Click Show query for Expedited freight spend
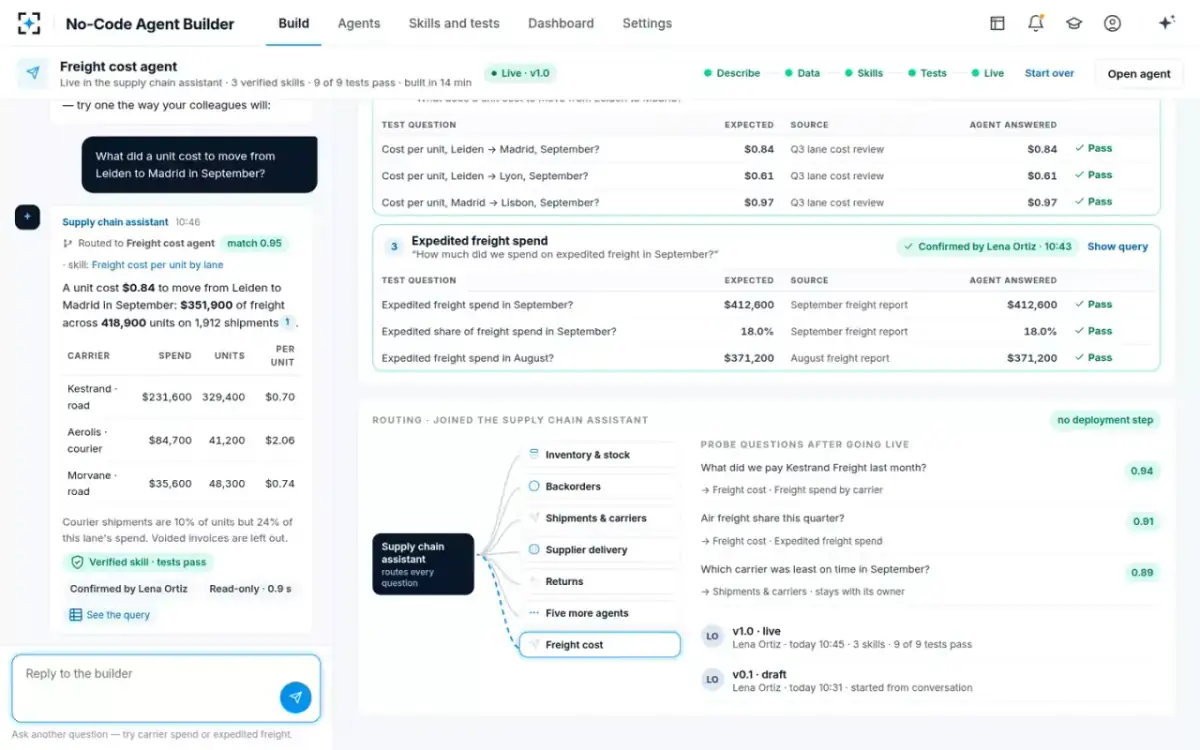 tap(1117, 246)
